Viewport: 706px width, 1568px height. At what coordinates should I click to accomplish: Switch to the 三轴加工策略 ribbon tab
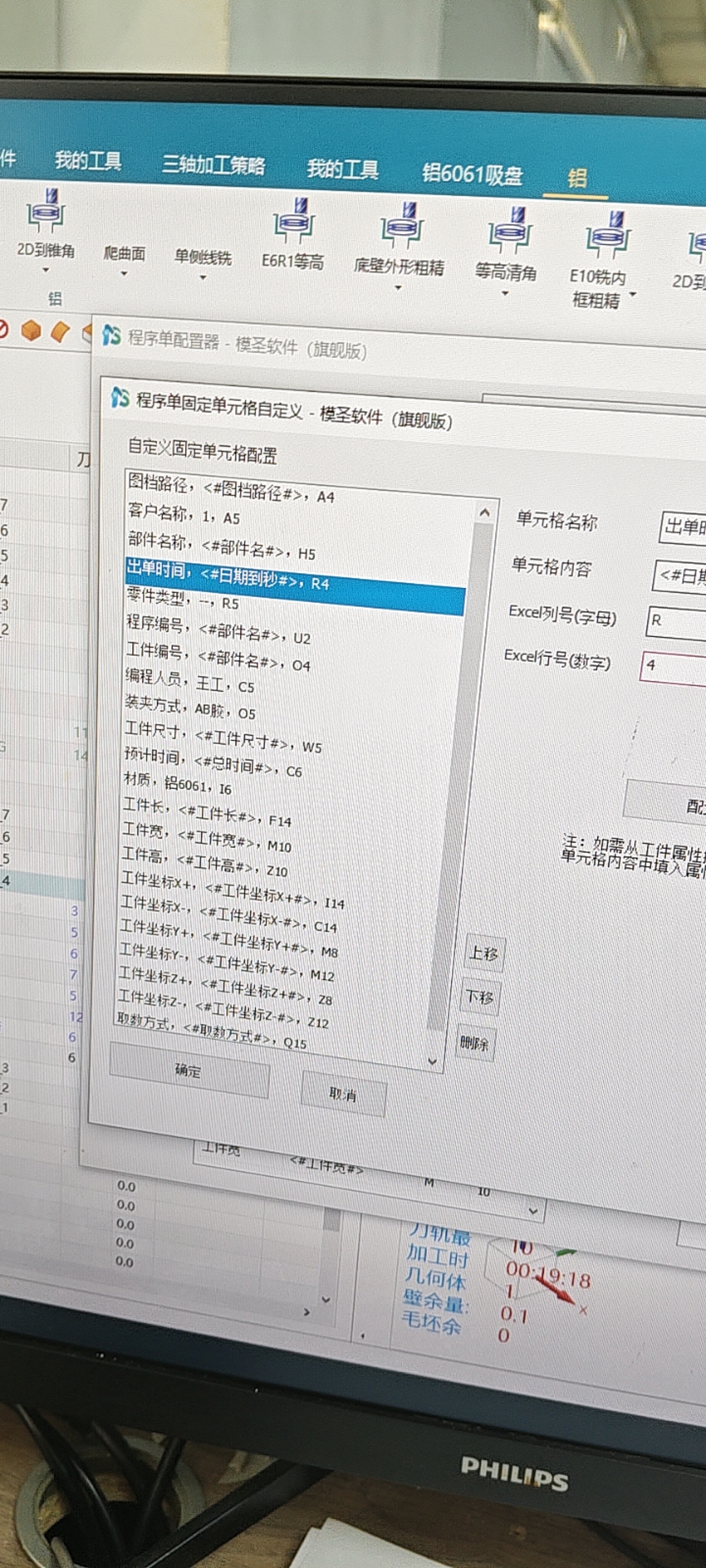[214, 164]
